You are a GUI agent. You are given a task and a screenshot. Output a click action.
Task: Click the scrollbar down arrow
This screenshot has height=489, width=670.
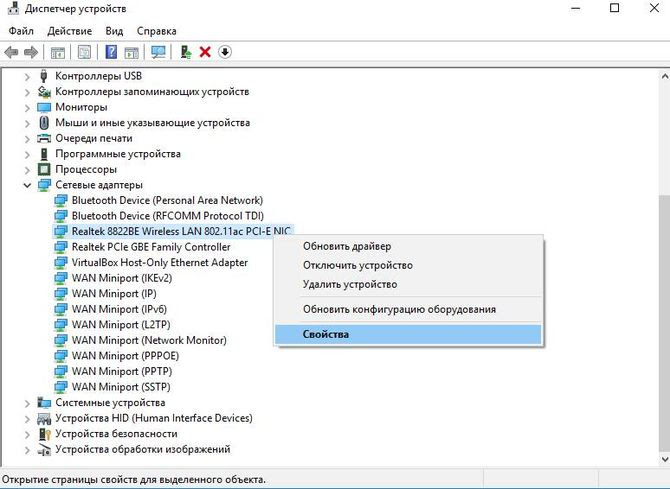[664, 460]
